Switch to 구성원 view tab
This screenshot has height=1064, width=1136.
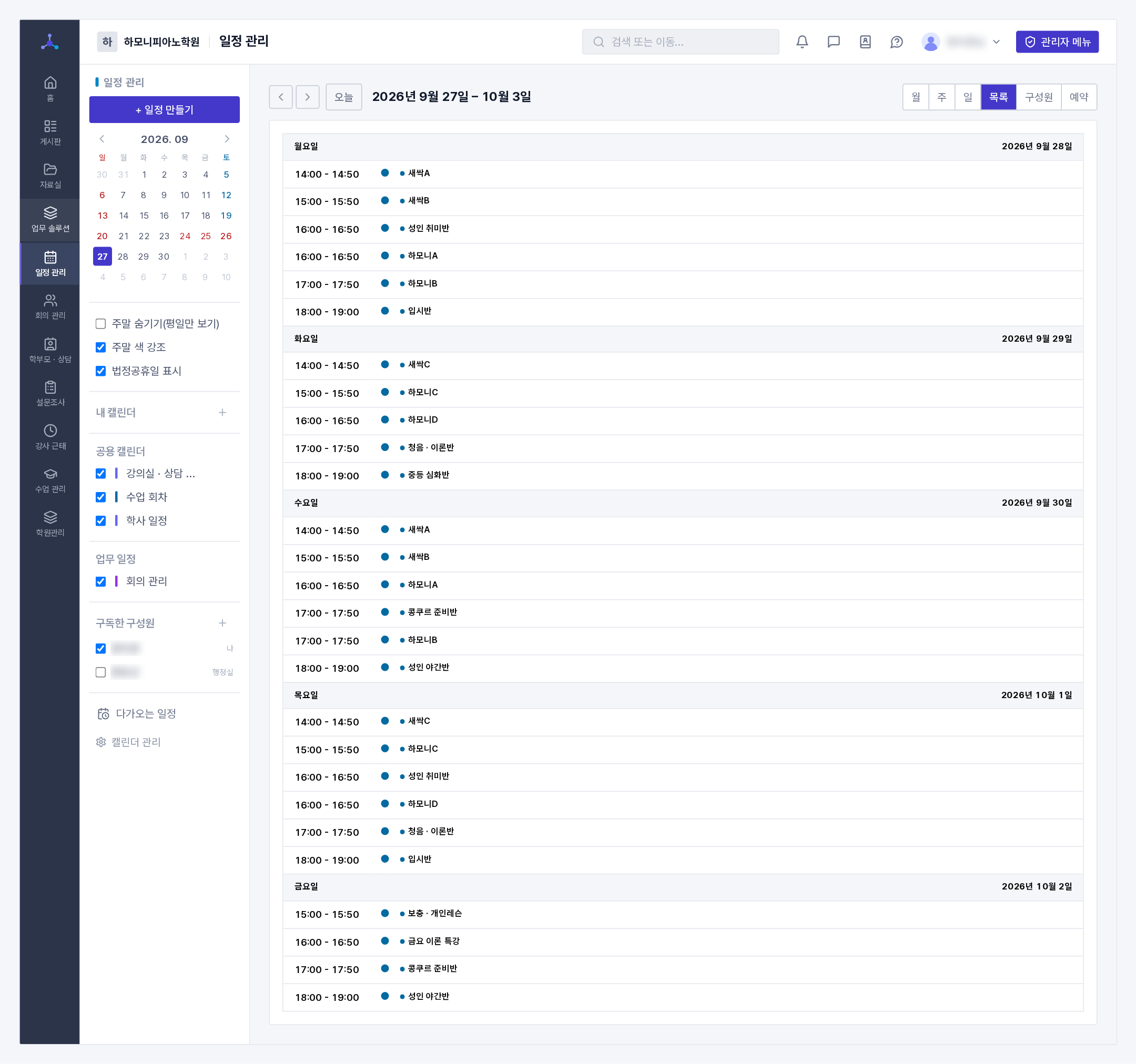[x=1038, y=97]
